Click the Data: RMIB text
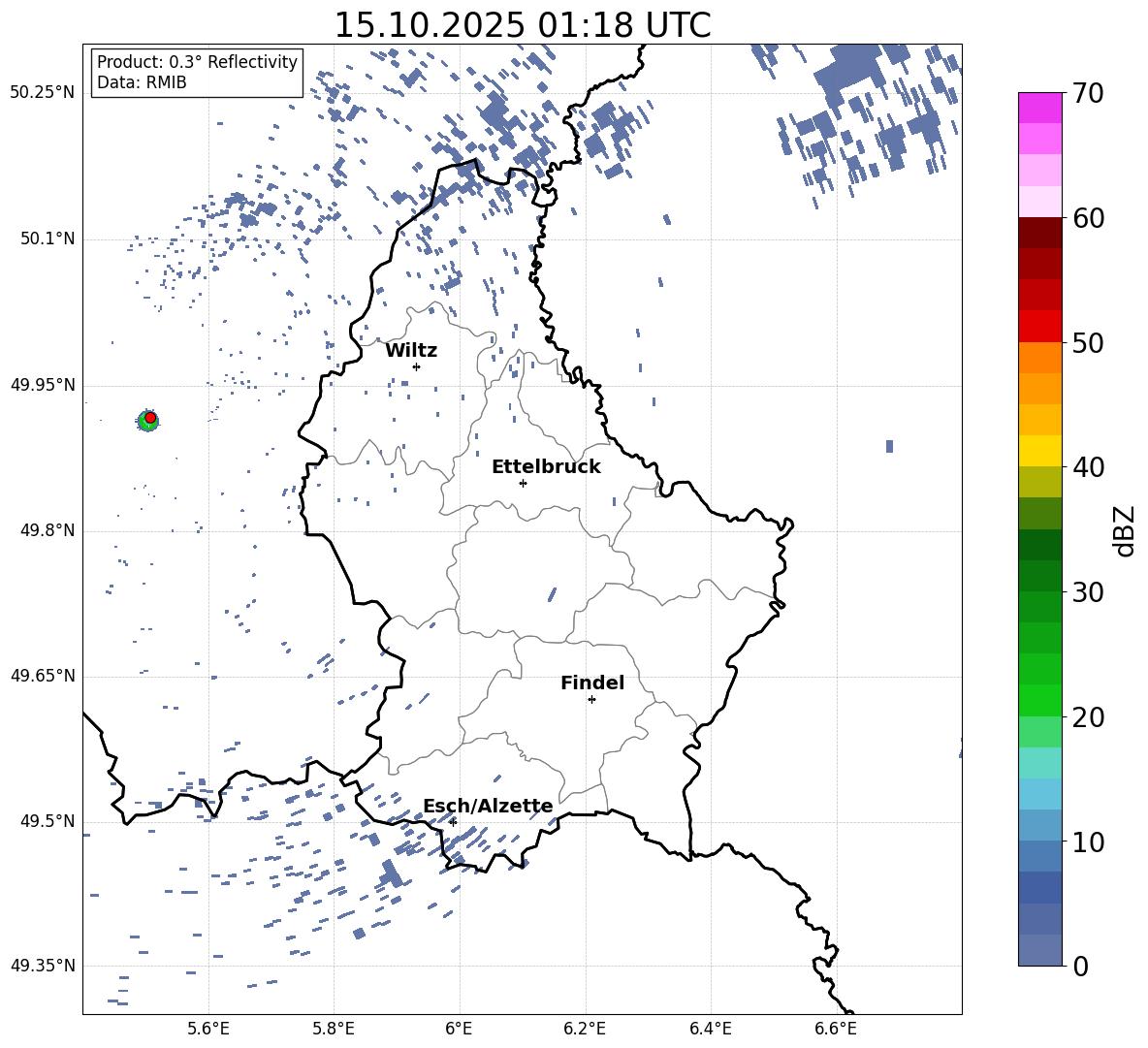 tap(142, 82)
